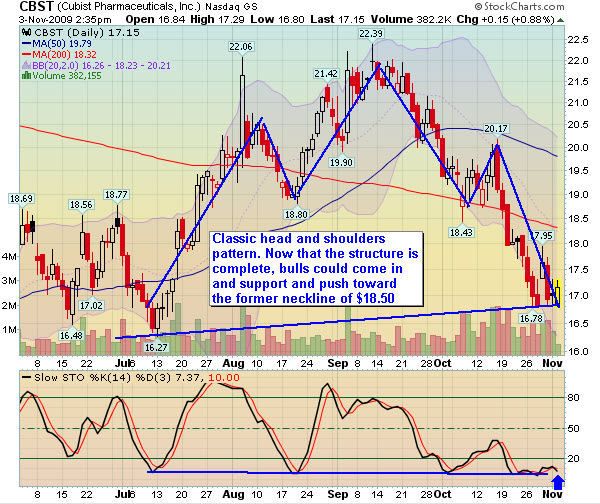Image resolution: width=600 pixels, height=504 pixels.
Task: Click the volume bars icon in legend
Action: [26, 76]
